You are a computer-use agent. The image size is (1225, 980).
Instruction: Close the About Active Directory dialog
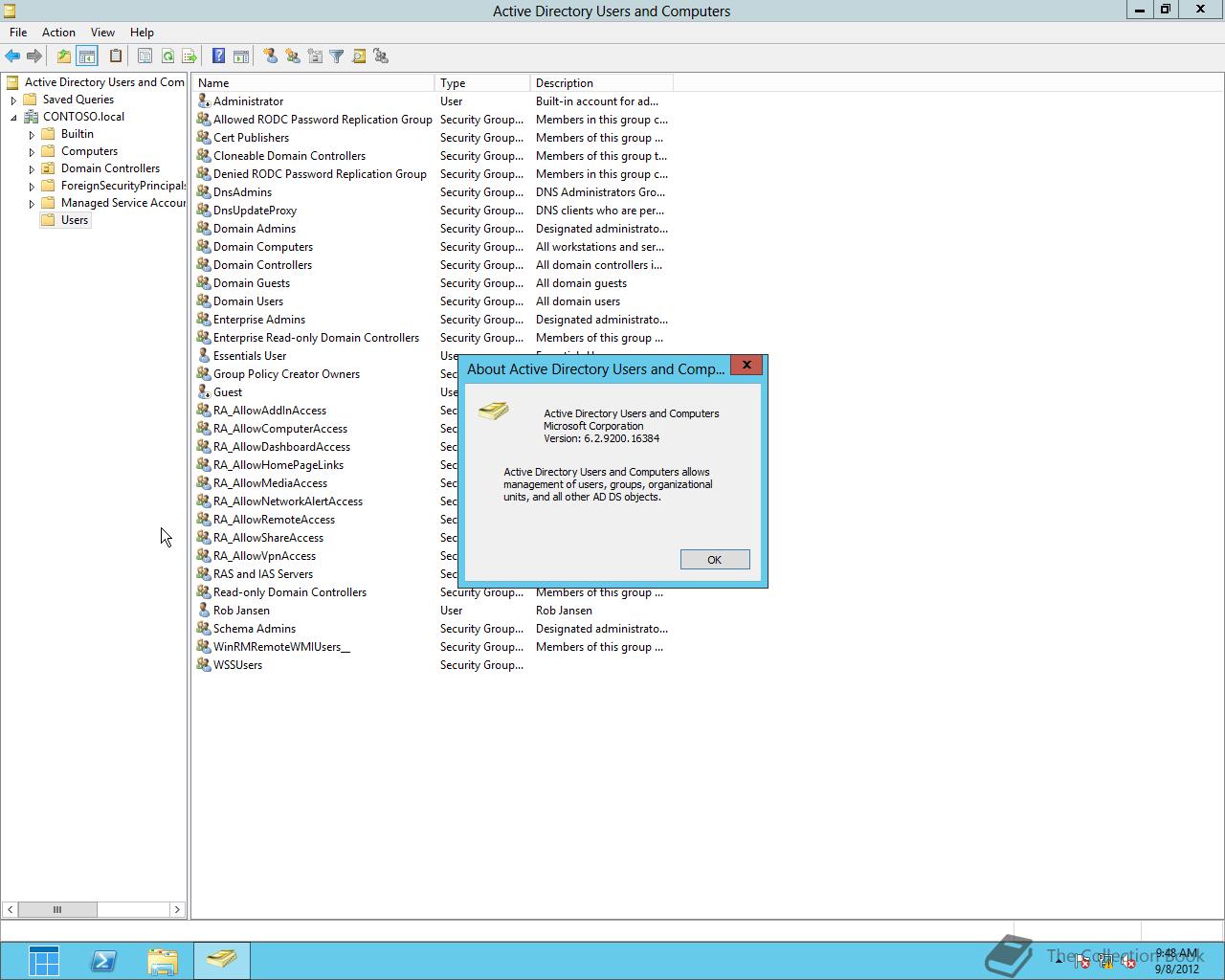746,365
